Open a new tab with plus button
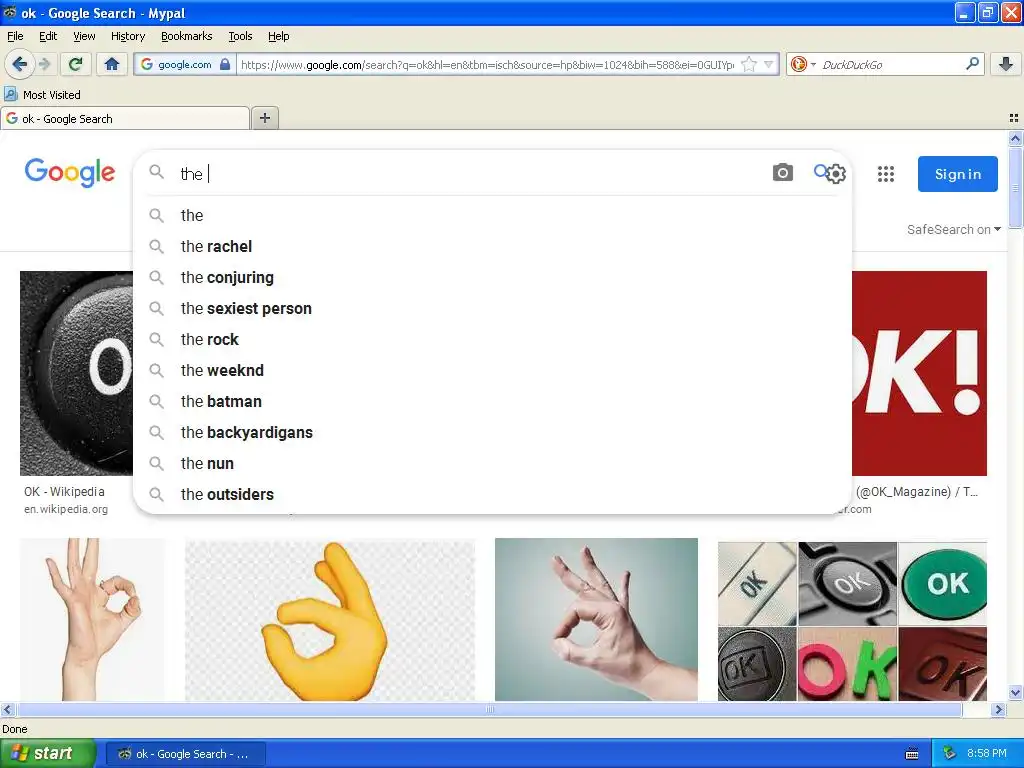Viewport: 1024px width, 768px height. tap(264, 118)
